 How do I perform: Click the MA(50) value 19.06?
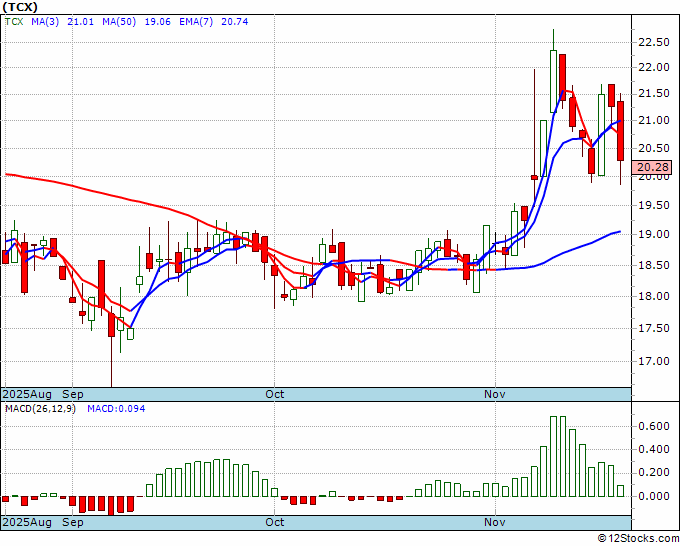pos(157,22)
